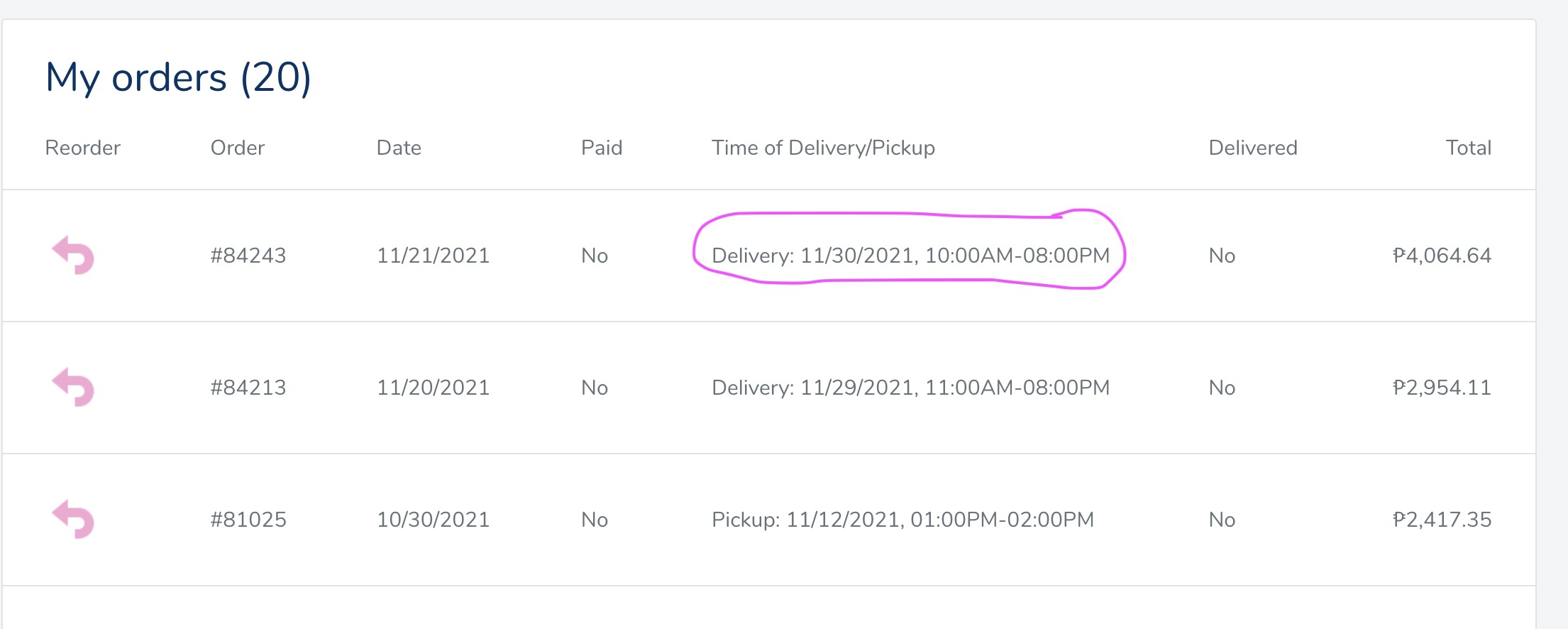This screenshot has width=1568, height=629.
Task: Reorder order #81025 using its arrow icon
Action: 73,519
